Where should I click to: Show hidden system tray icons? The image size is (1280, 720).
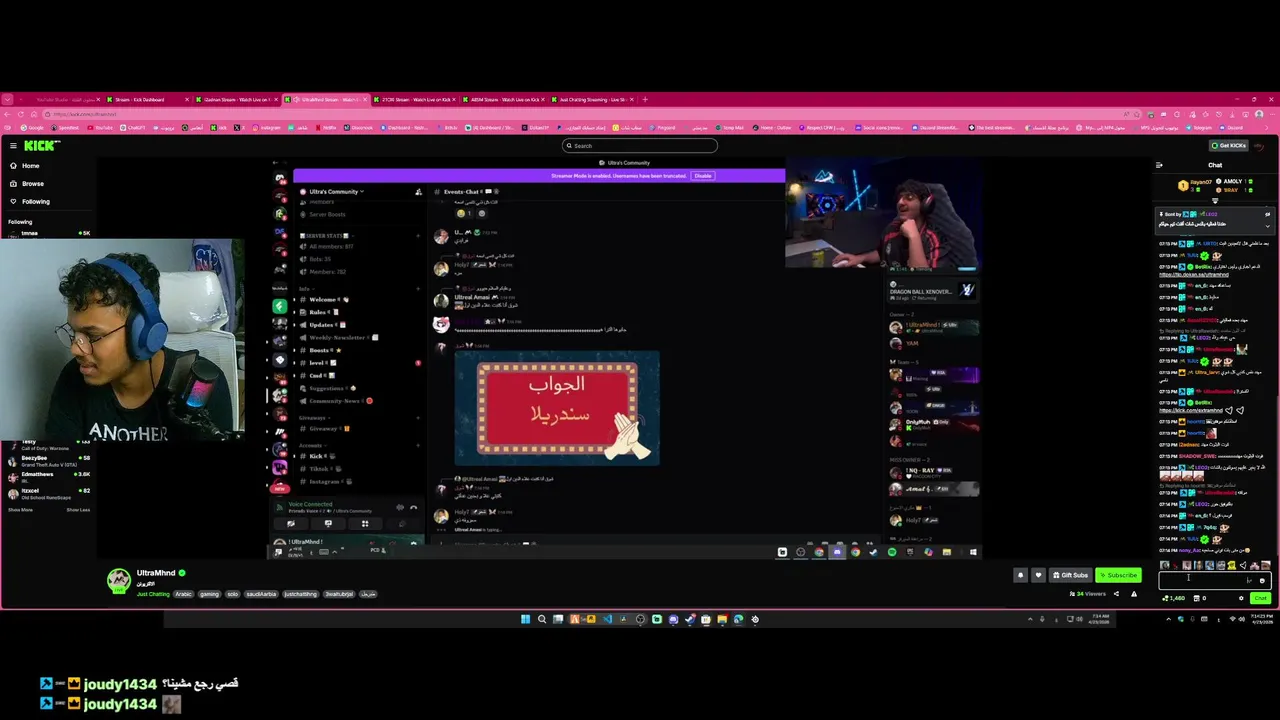[1168, 619]
